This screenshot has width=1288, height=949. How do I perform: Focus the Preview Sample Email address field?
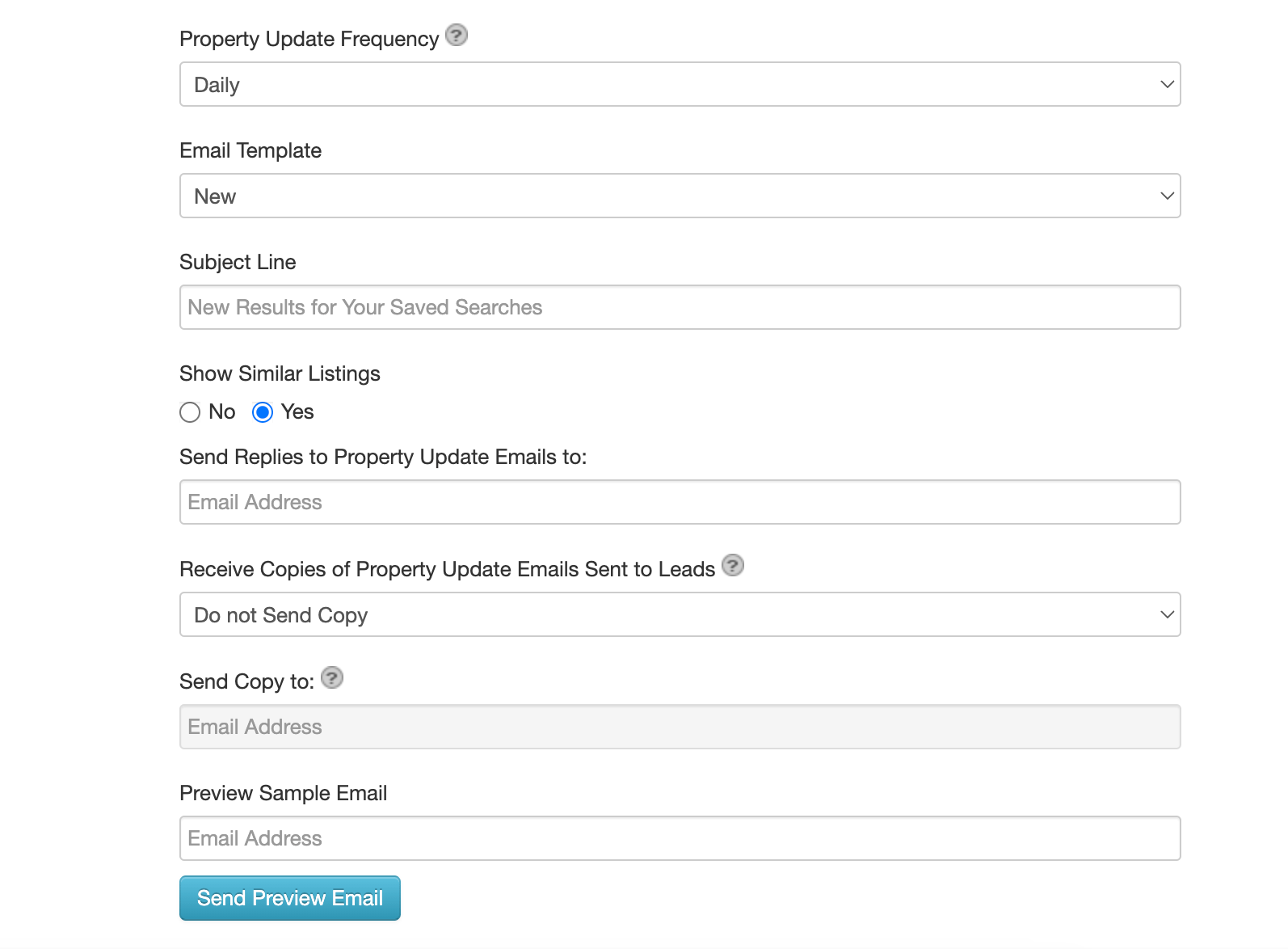[680, 838]
